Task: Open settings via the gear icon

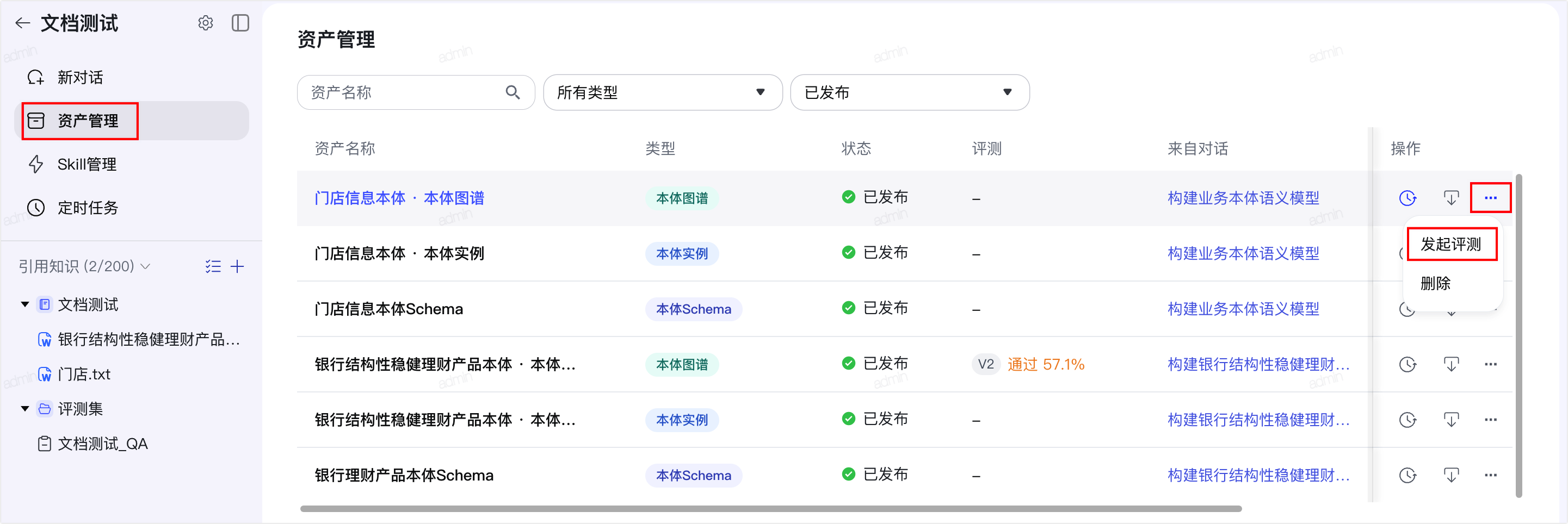Action: point(206,23)
